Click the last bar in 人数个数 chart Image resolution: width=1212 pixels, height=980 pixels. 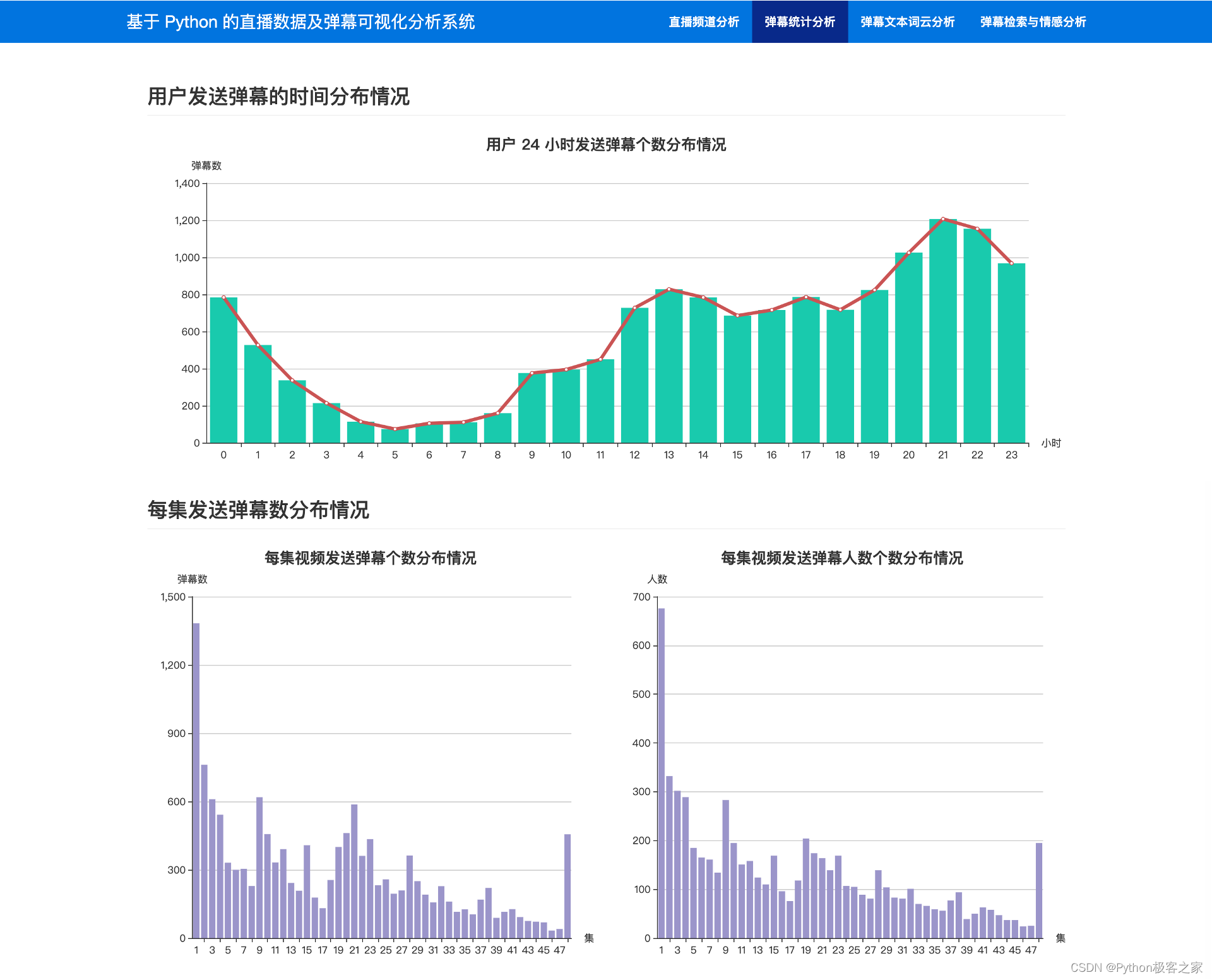pyautogui.click(x=1039, y=892)
